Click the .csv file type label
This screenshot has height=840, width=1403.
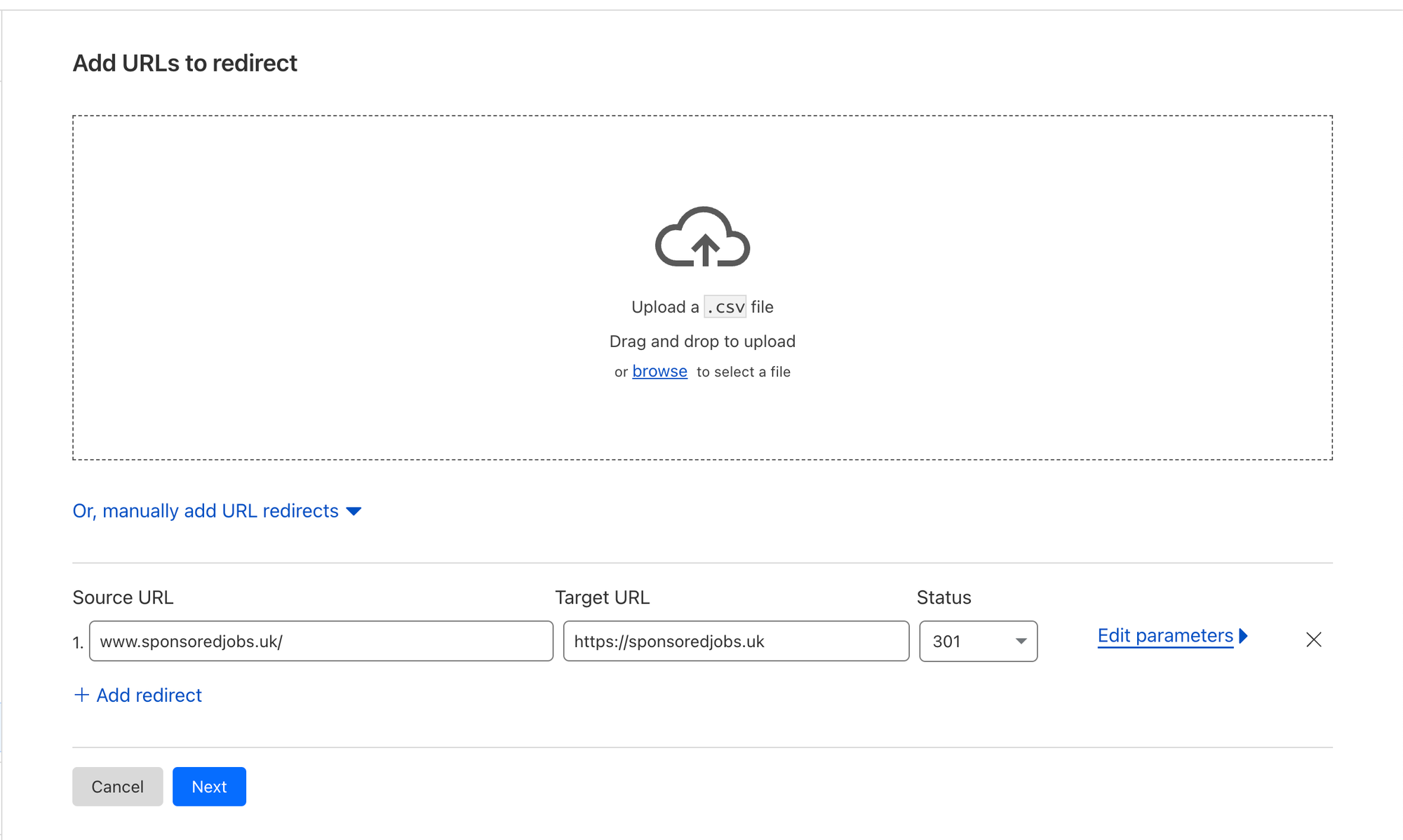click(x=725, y=307)
